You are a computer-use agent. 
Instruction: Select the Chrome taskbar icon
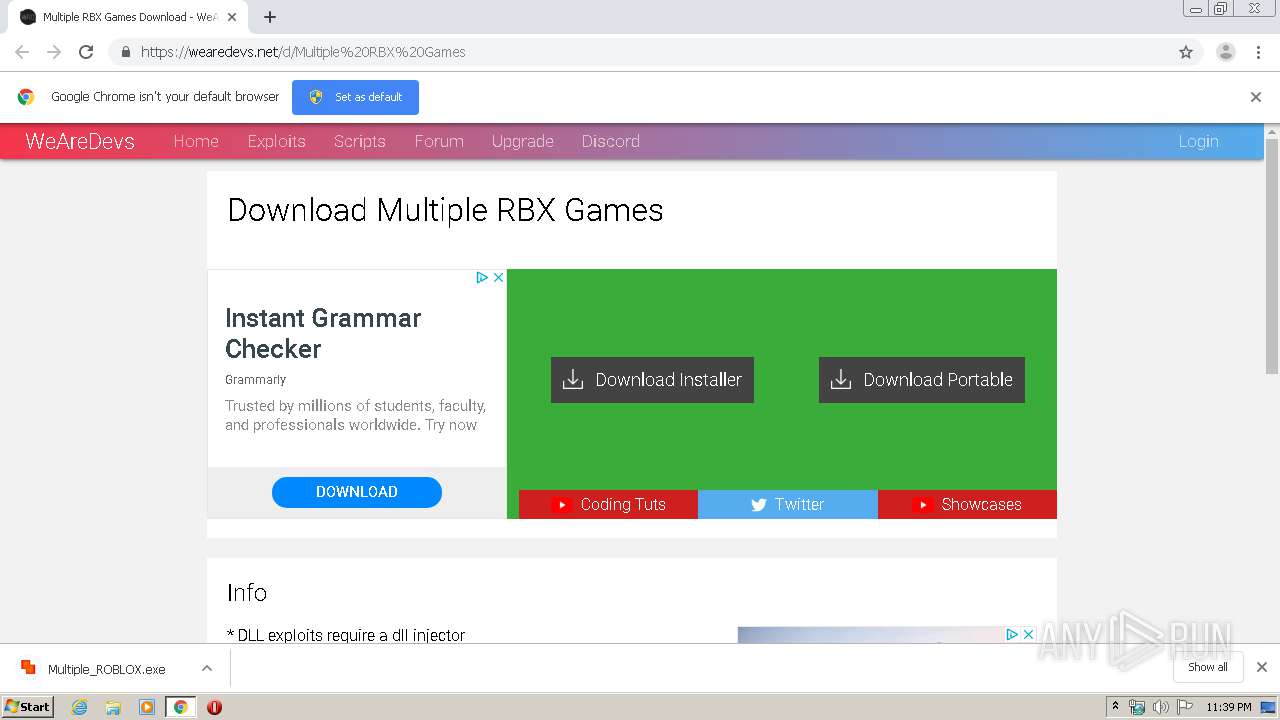[x=181, y=707]
